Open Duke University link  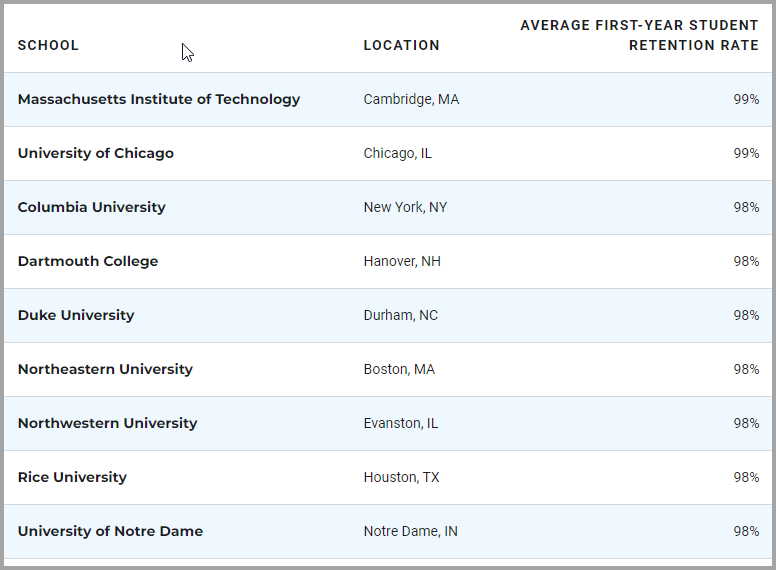pos(76,315)
